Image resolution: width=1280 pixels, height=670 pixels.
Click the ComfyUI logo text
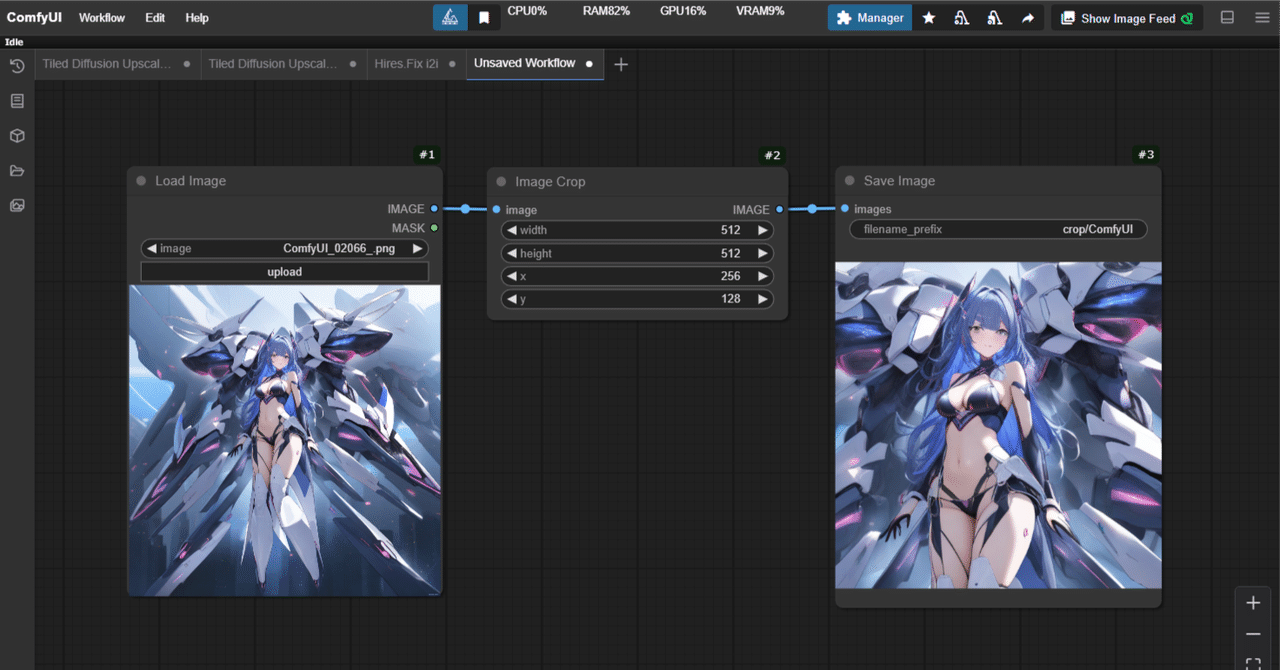34,18
